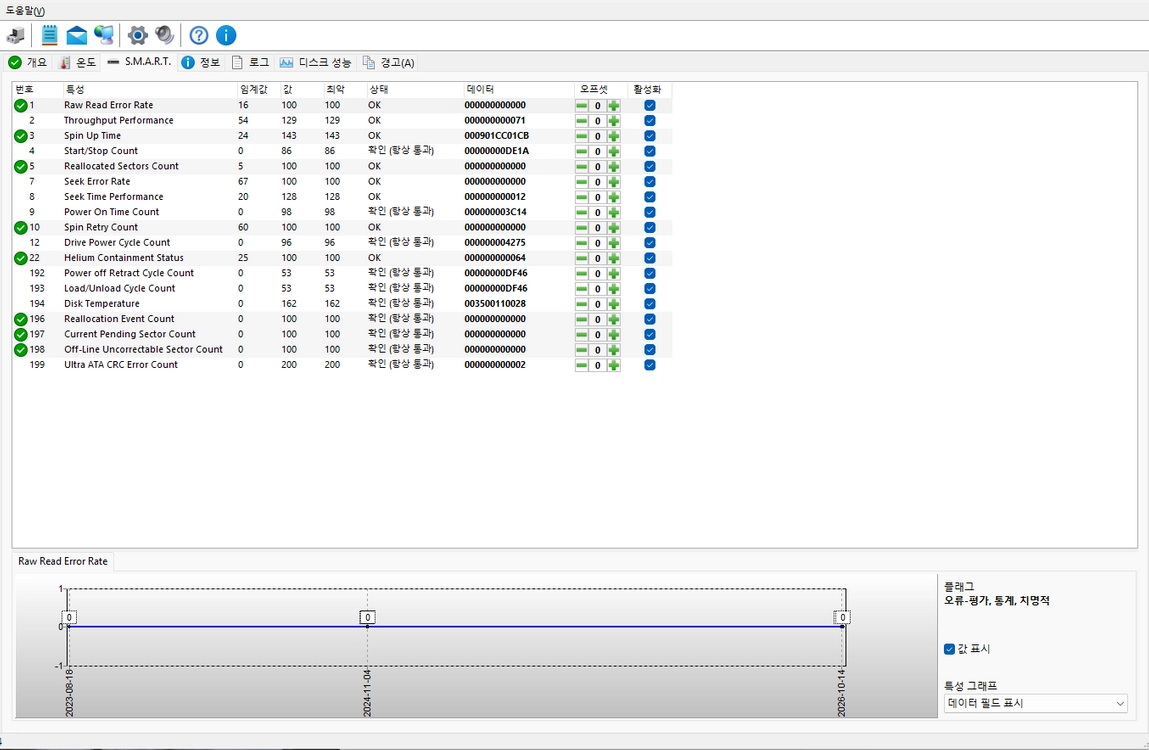Click green check icon on Reallocated Sectors Count row
This screenshot has height=750, width=1149.
(21, 166)
